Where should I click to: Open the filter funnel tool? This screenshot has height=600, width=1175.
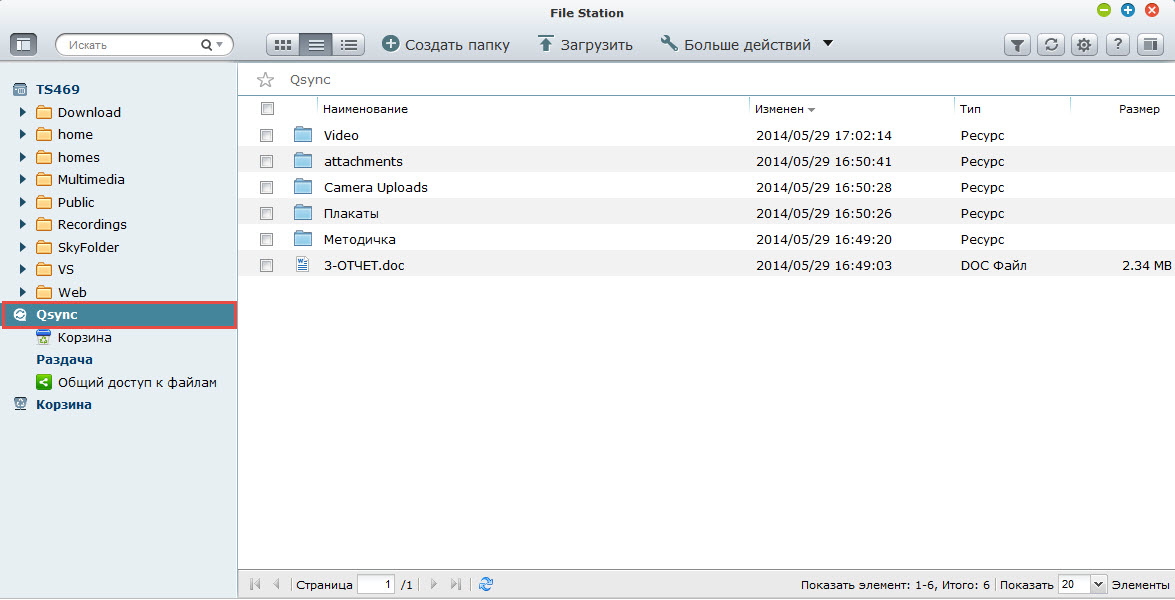[x=1017, y=45]
